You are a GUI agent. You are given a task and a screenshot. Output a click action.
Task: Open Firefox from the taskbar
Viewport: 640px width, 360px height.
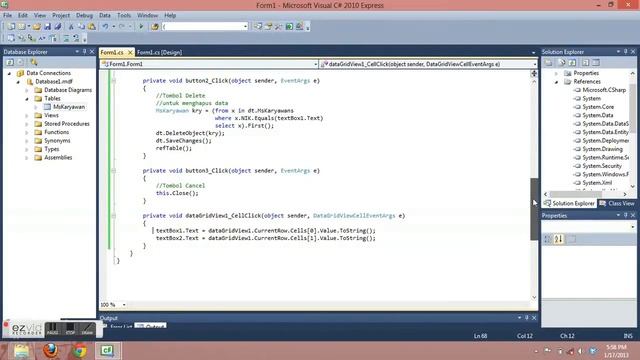click(x=51, y=351)
